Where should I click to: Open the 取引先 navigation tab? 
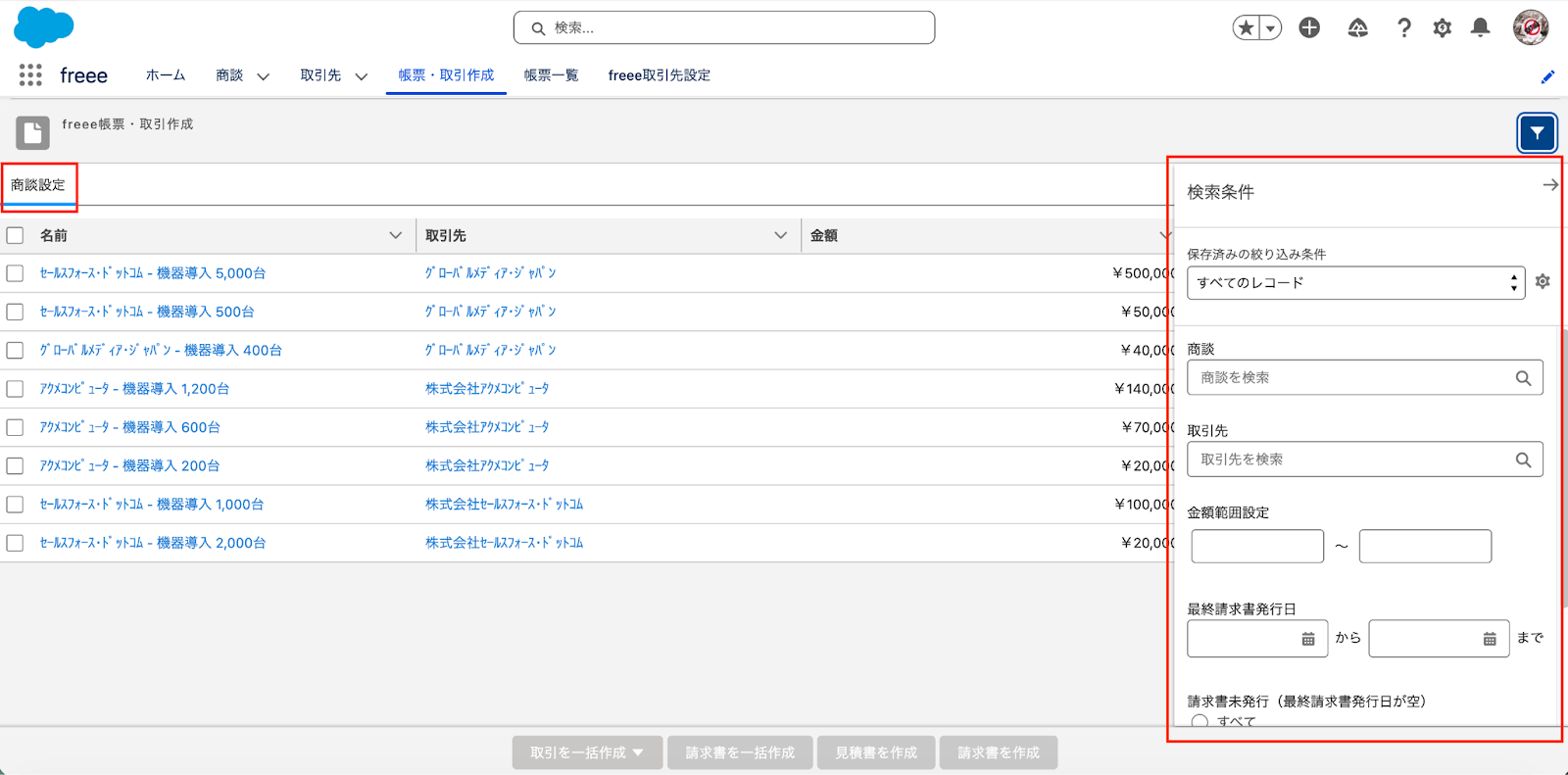pyautogui.click(x=320, y=75)
